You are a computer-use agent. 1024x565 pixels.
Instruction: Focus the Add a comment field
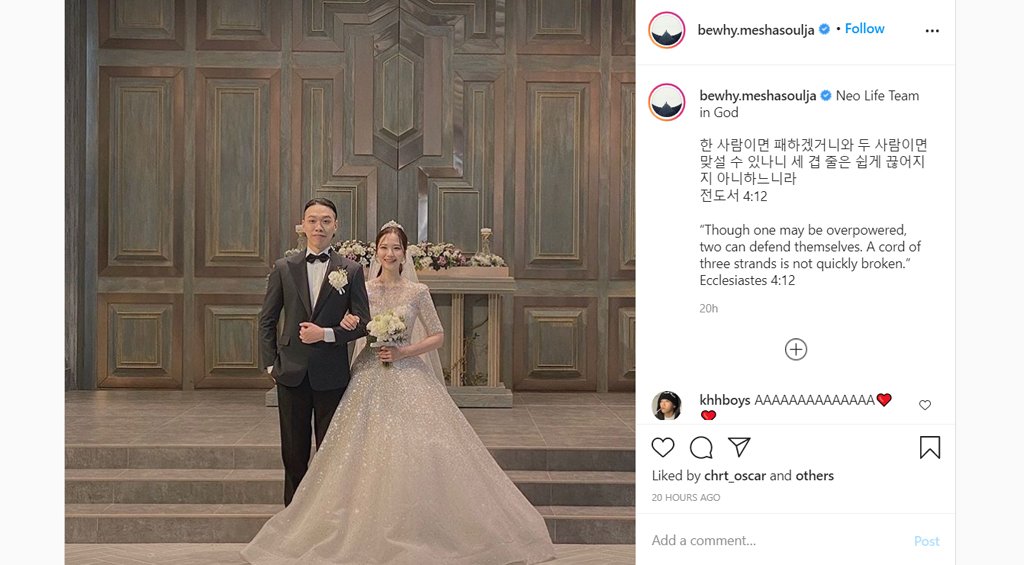point(777,540)
